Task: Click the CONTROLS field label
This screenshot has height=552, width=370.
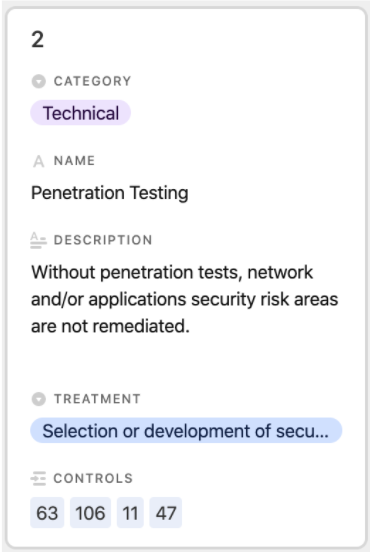Action: [93, 479]
